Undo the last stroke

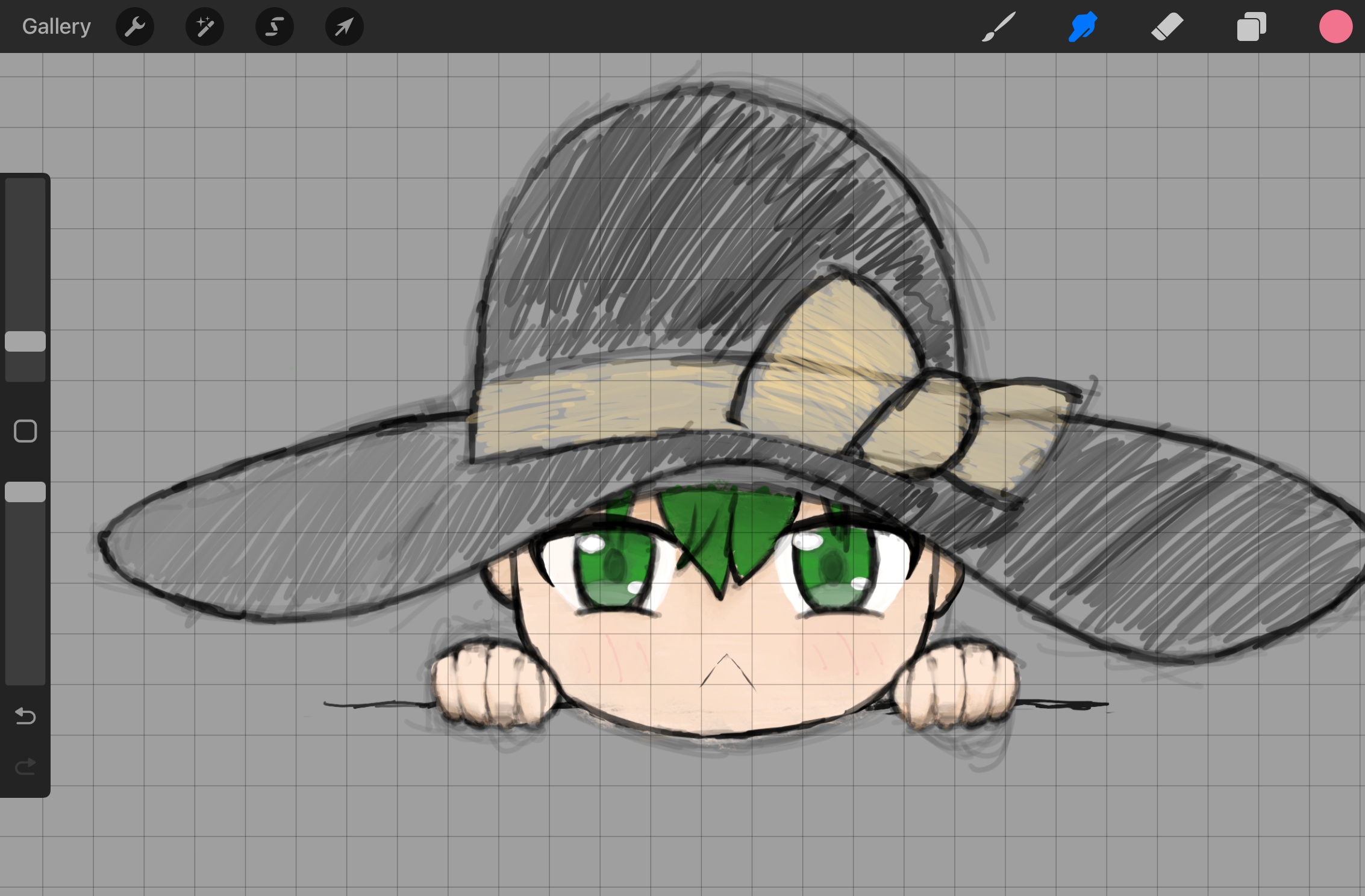[x=25, y=716]
